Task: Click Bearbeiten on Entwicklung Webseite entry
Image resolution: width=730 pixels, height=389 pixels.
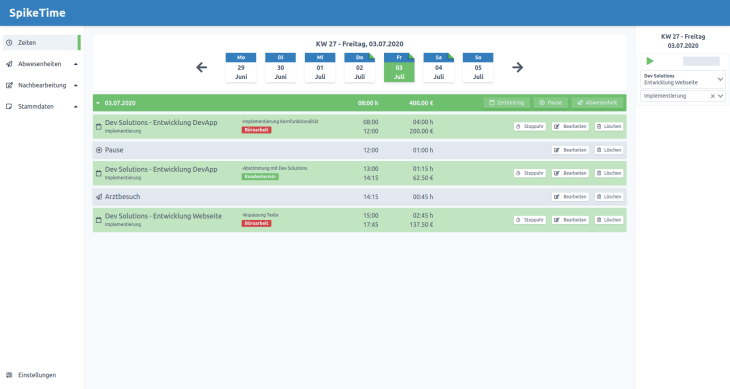Action: (x=570, y=220)
